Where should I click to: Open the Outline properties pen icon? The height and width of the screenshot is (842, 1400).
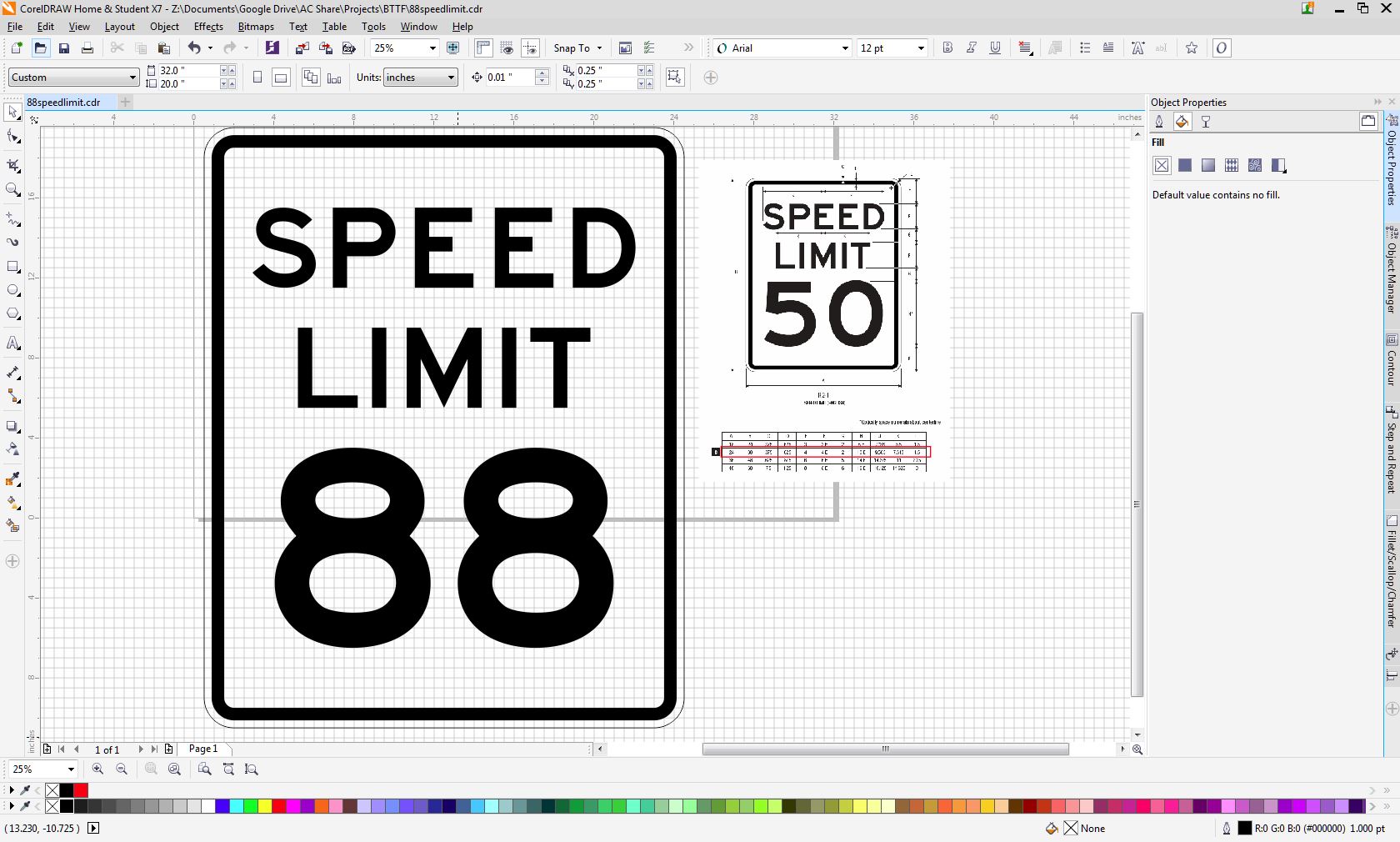[x=1159, y=122]
